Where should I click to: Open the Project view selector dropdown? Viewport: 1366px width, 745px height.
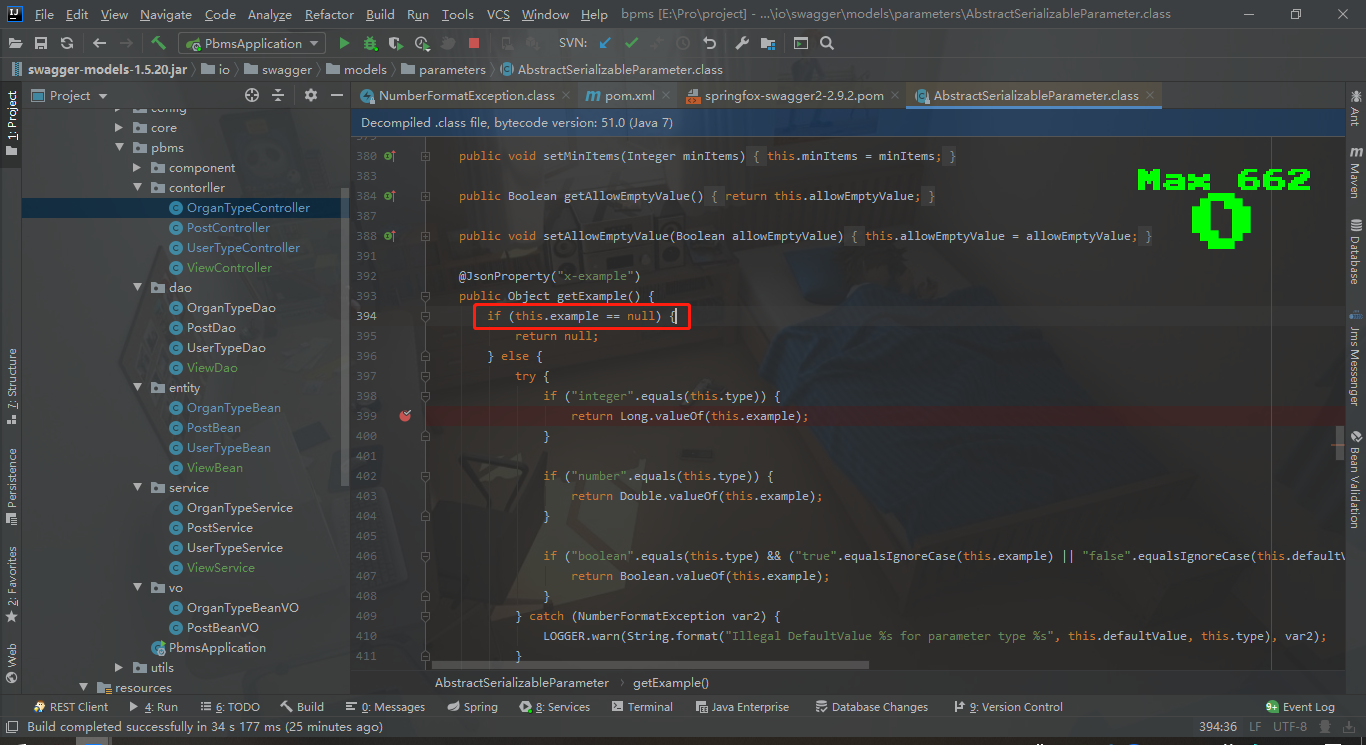click(69, 95)
